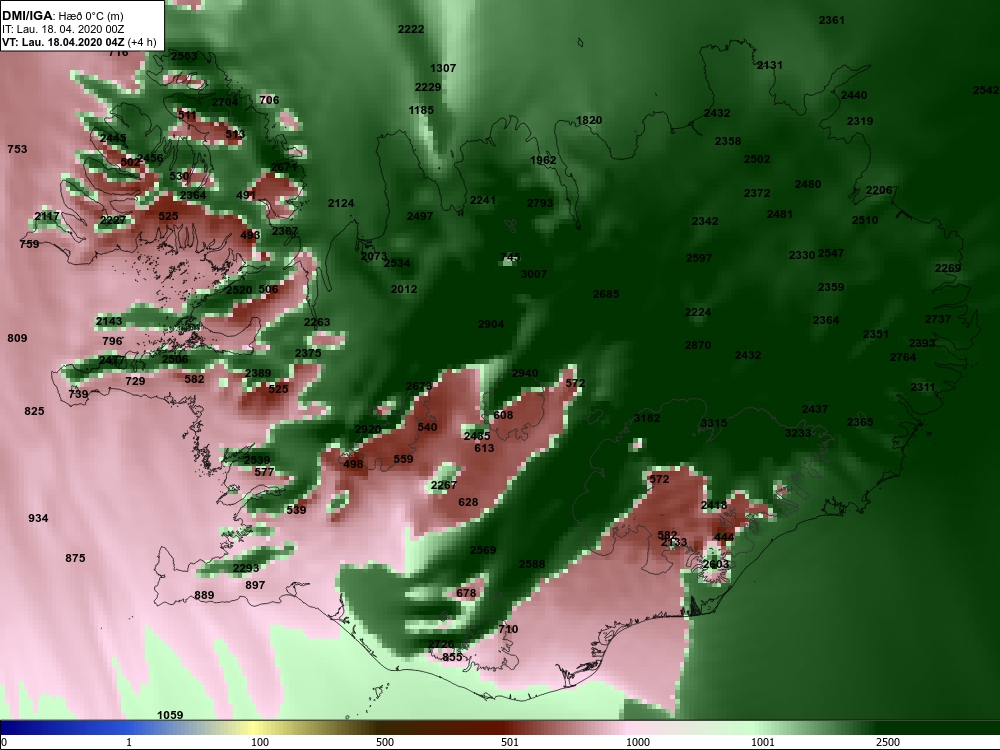
Task: Click the value 2940 on the map
Action: point(525,373)
